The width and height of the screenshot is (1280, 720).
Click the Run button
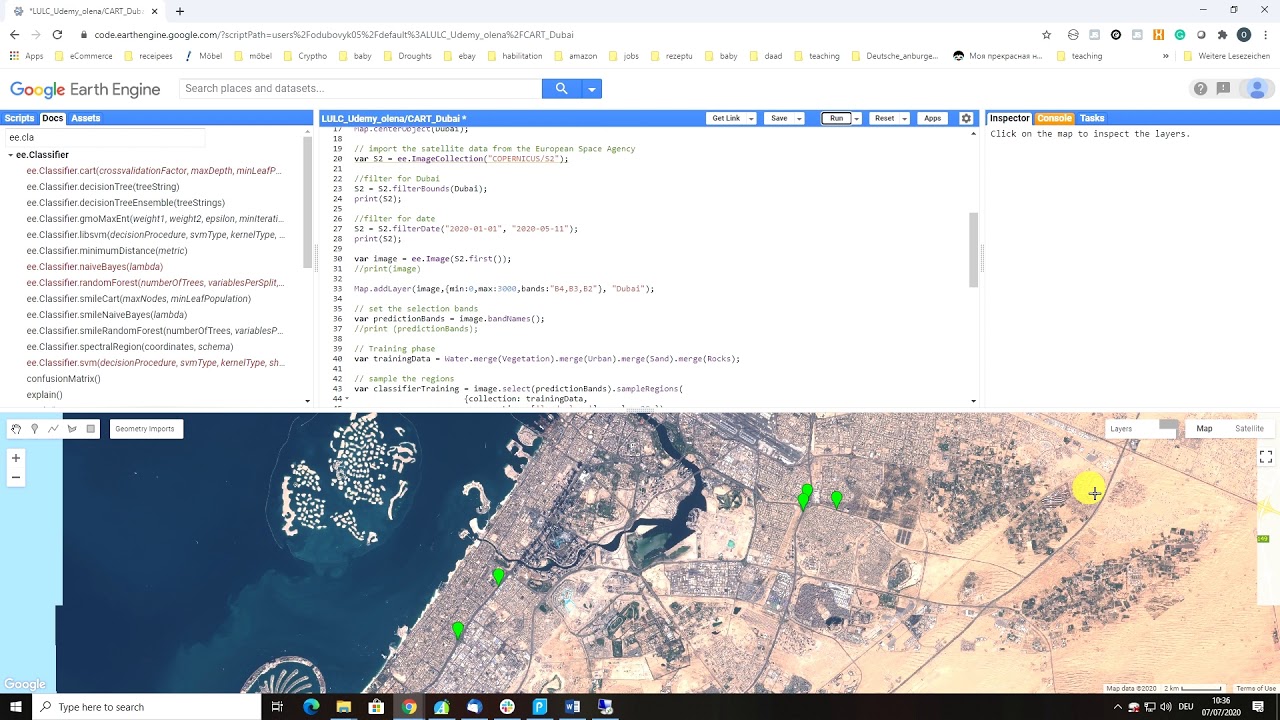tap(836, 118)
